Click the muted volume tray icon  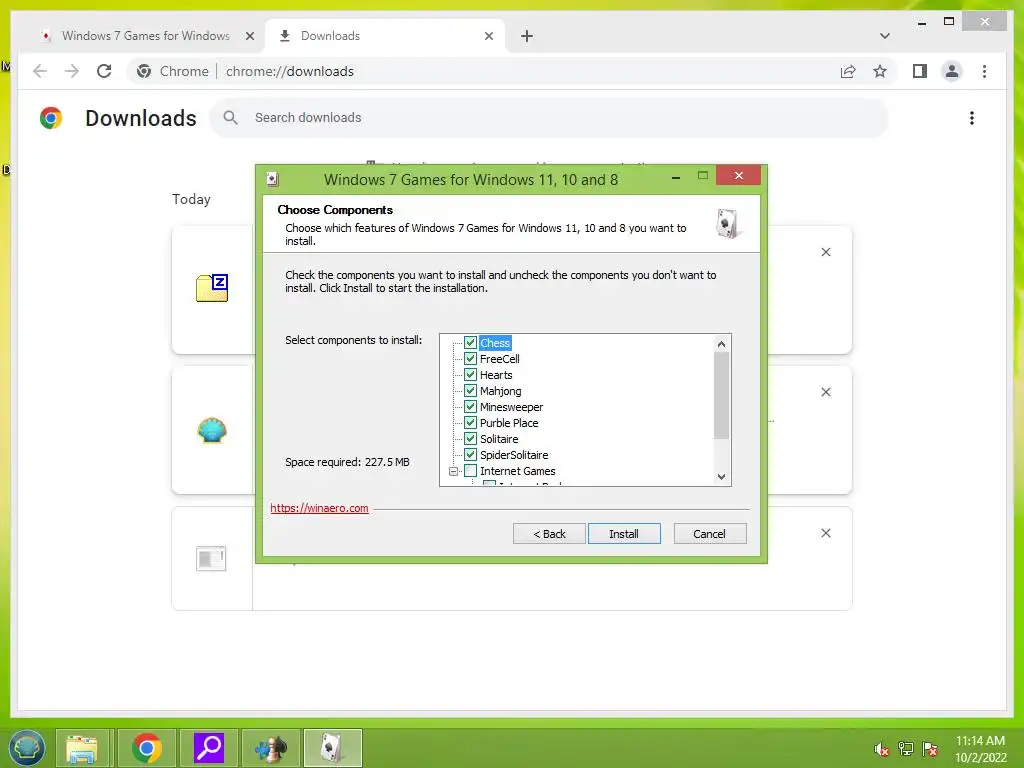point(882,749)
